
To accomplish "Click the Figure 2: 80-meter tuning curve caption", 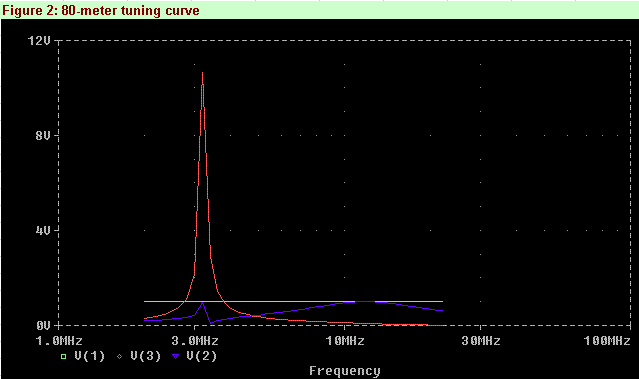I will coord(101,10).
